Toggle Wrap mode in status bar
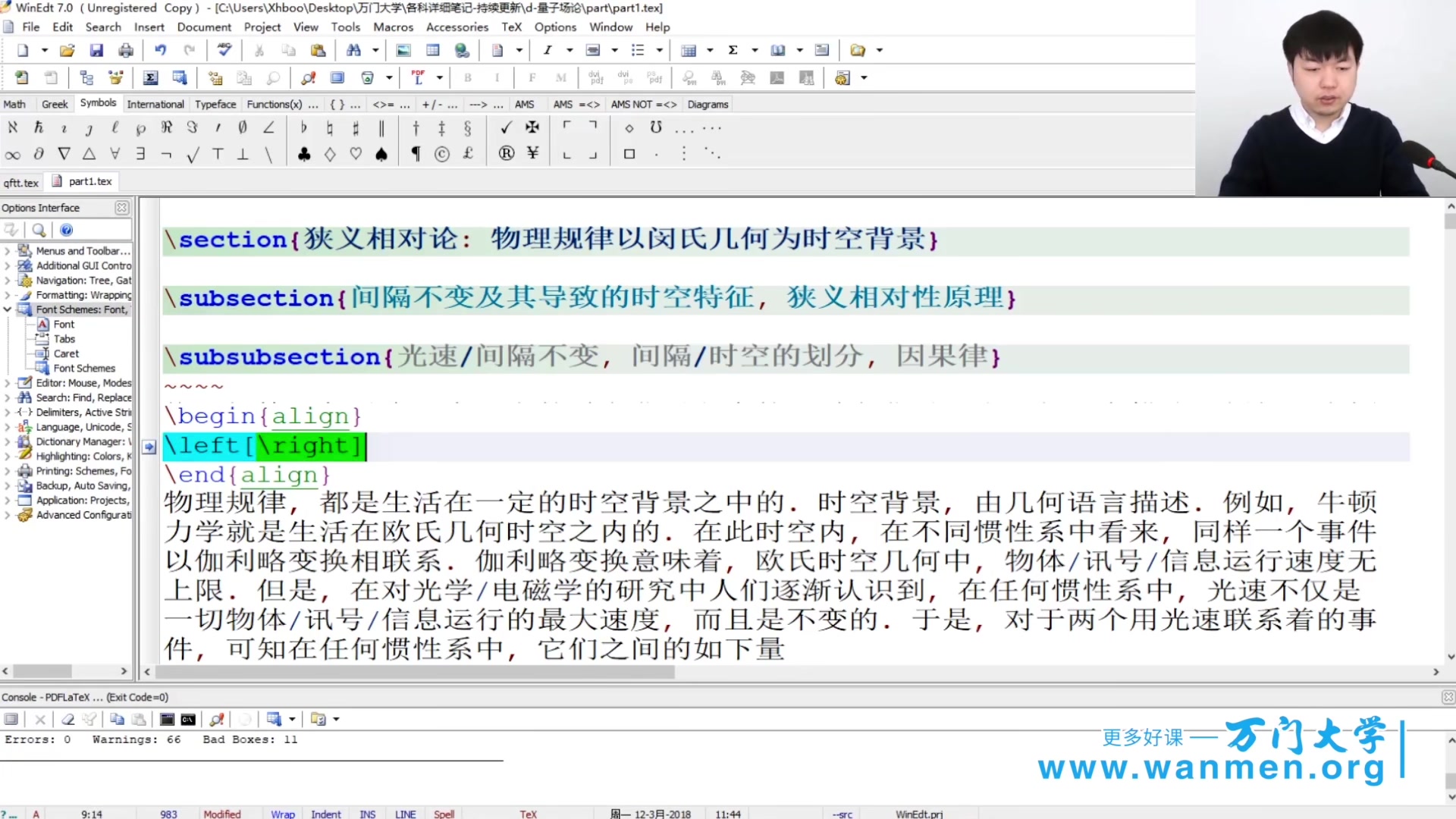The image size is (1456, 819). pyautogui.click(x=282, y=814)
